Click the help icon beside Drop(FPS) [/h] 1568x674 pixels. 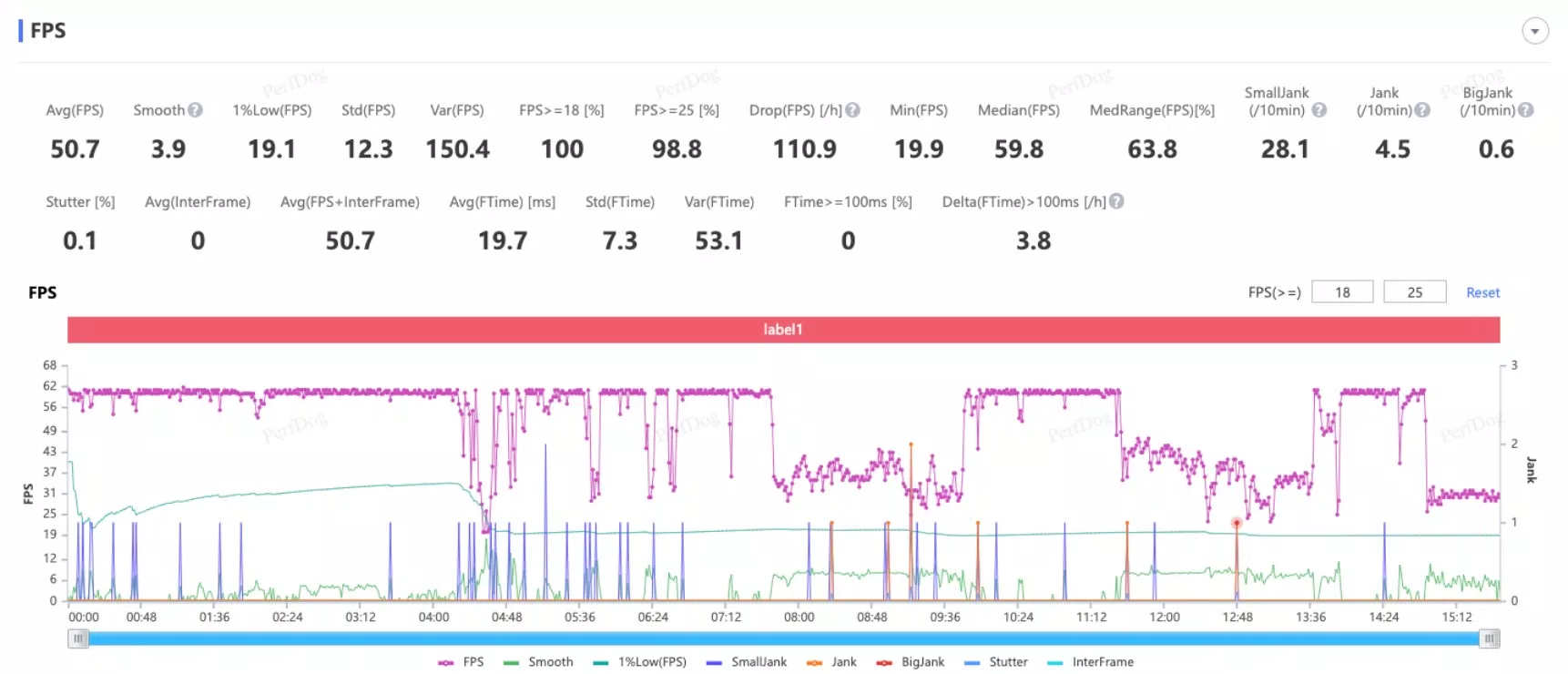pyautogui.click(x=852, y=110)
